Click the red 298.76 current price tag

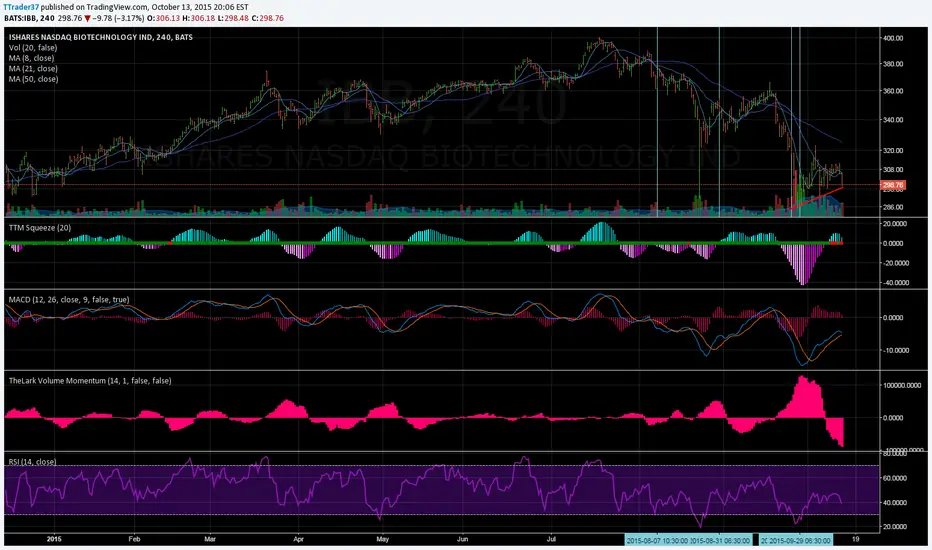pyautogui.click(x=893, y=186)
